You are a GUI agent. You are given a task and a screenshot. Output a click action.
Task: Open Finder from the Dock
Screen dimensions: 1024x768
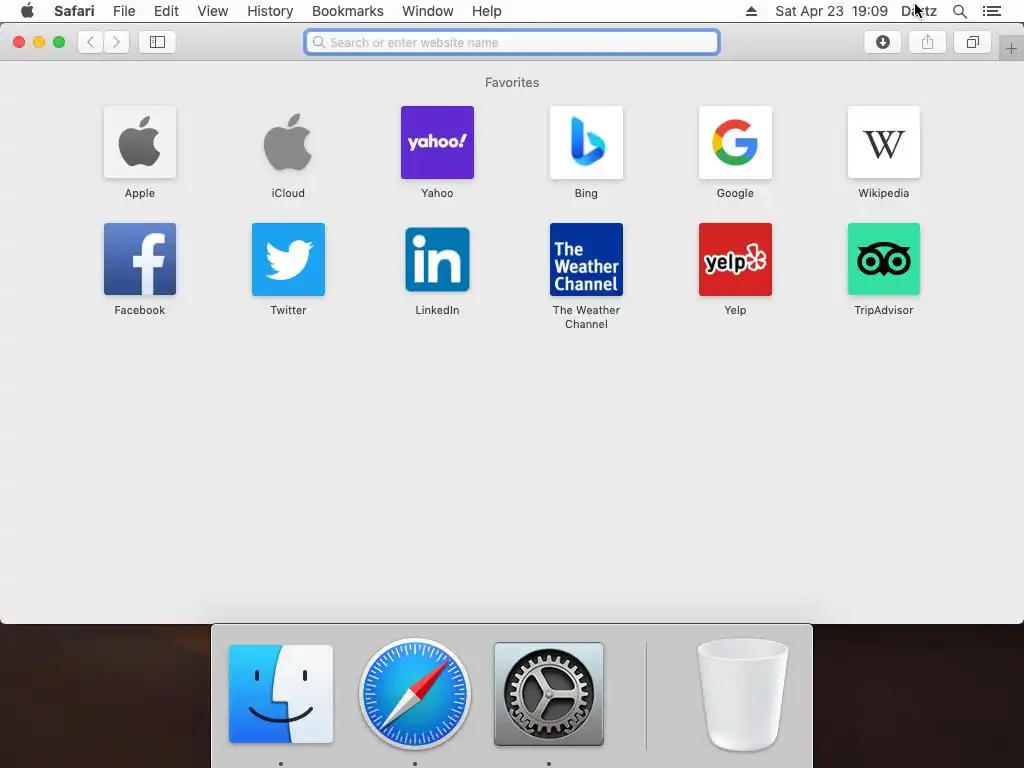tap(281, 694)
